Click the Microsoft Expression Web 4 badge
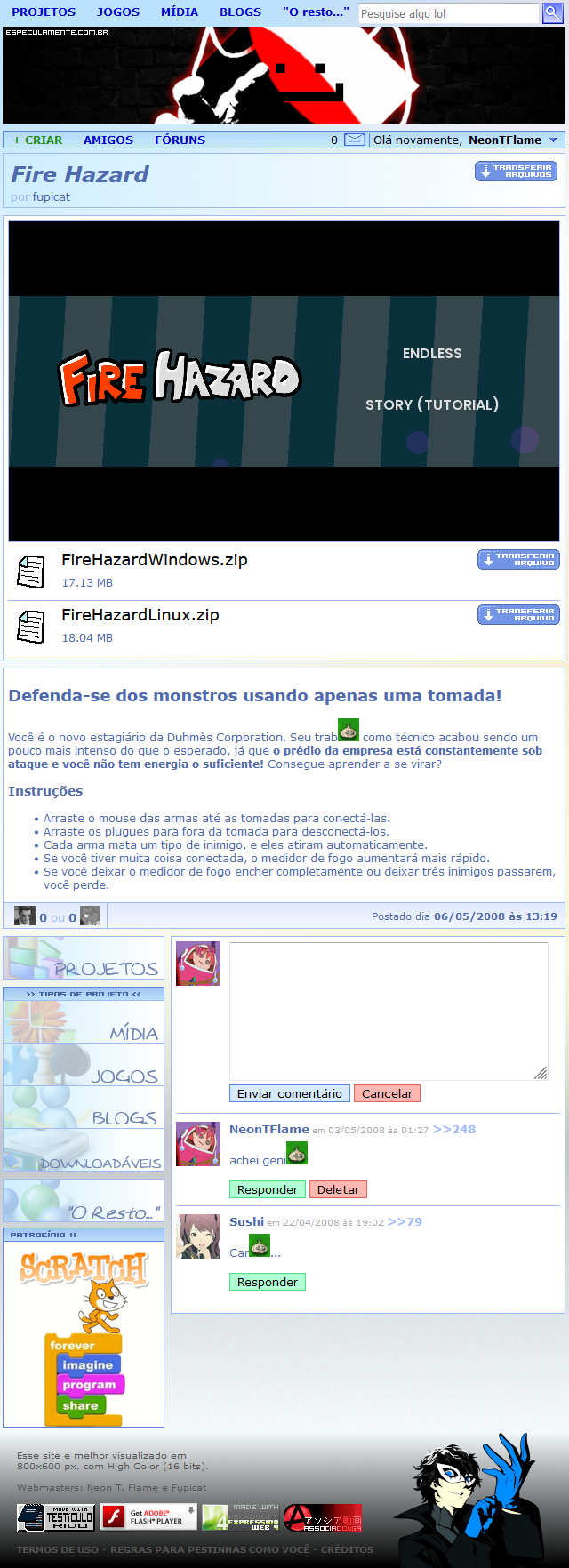Screen dimensions: 569x1568 tap(241, 1516)
